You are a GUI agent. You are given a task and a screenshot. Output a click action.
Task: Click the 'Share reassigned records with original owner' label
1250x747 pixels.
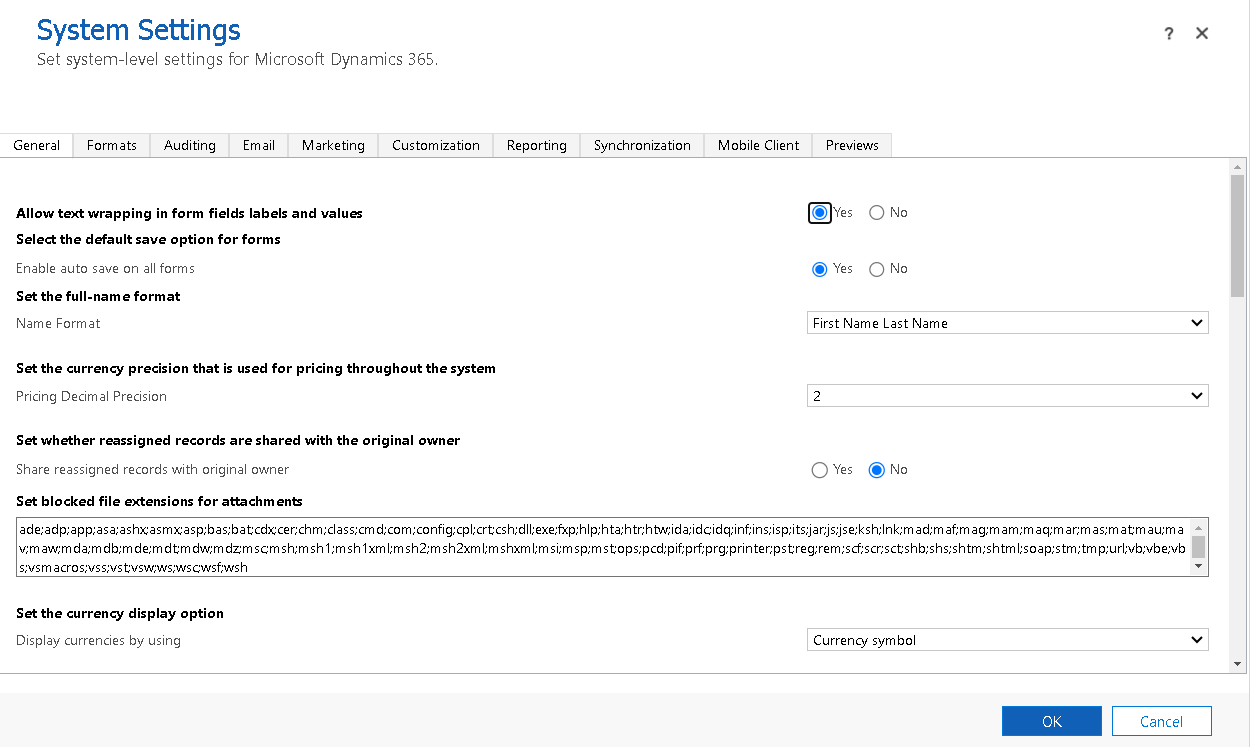click(x=153, y=470)
